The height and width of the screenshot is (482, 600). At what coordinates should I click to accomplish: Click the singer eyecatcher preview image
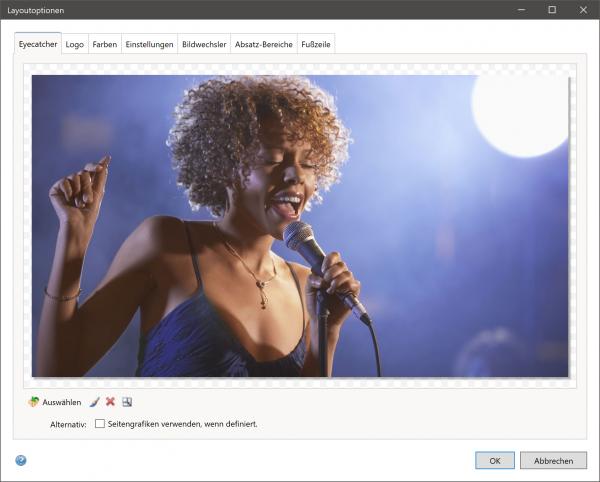[x=300, y=225]
